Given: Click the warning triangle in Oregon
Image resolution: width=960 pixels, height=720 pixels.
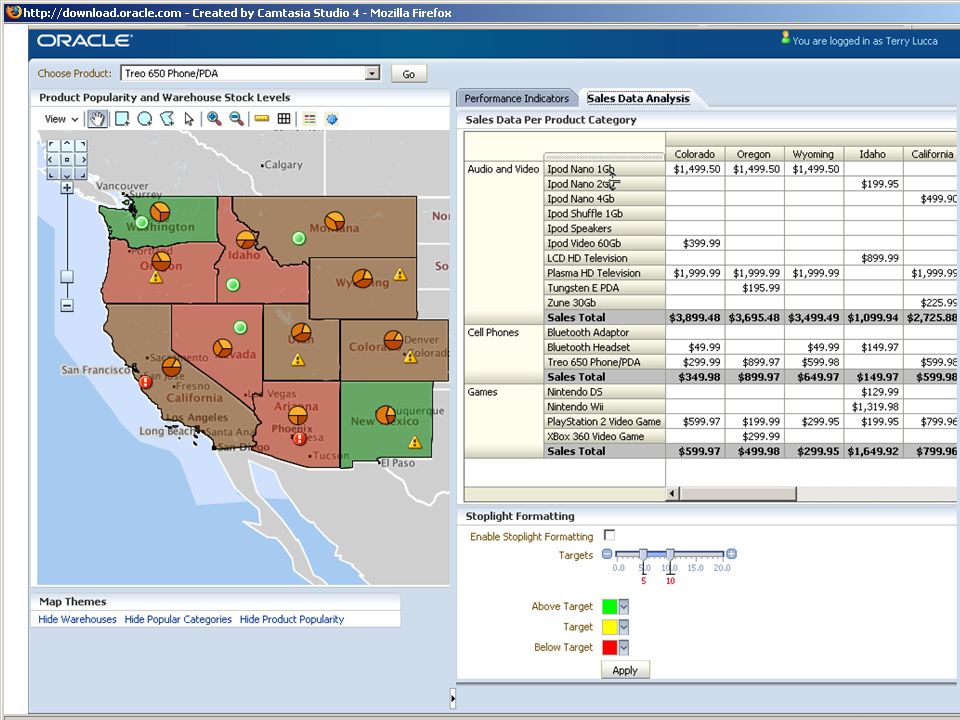Looking at the screenshot, I should (156, 278).
